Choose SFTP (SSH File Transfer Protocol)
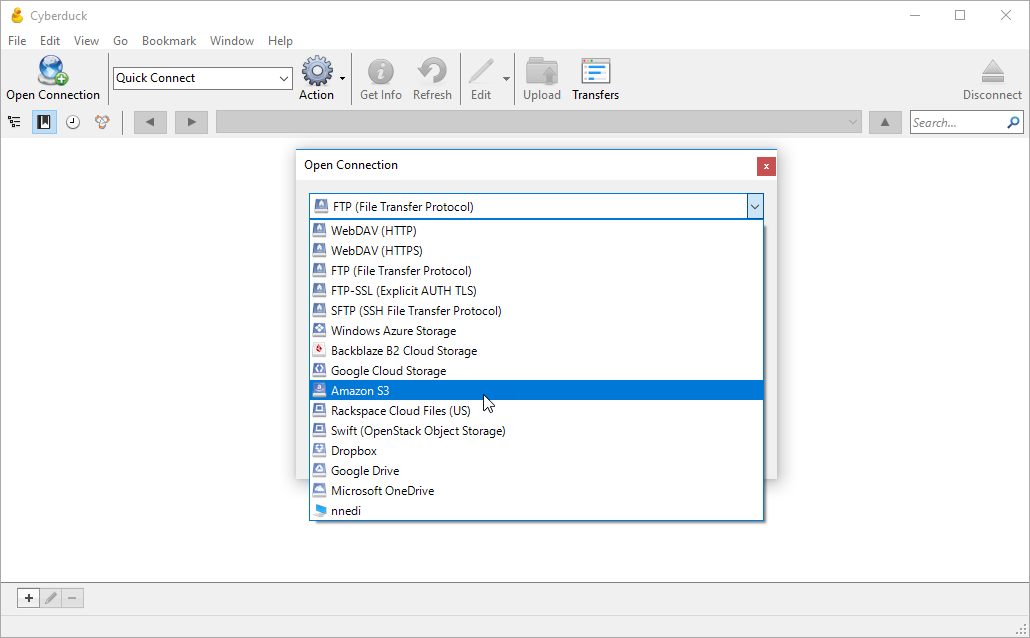The width and height of the screenshot is (1030, 638). 416,311
